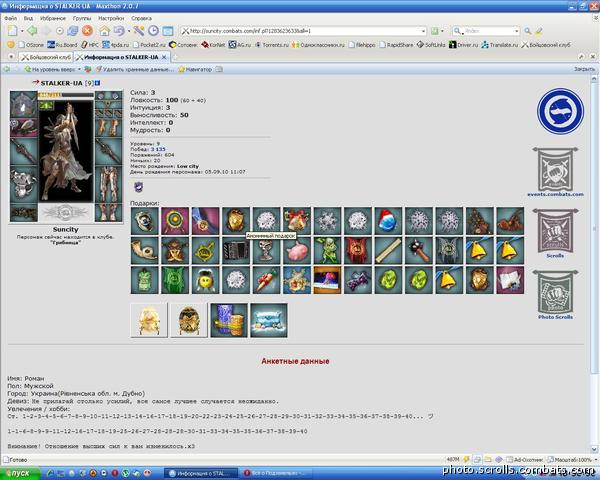600x480 pixels.
Task: Select the pink pig gift icon
Action: [297, 250]
